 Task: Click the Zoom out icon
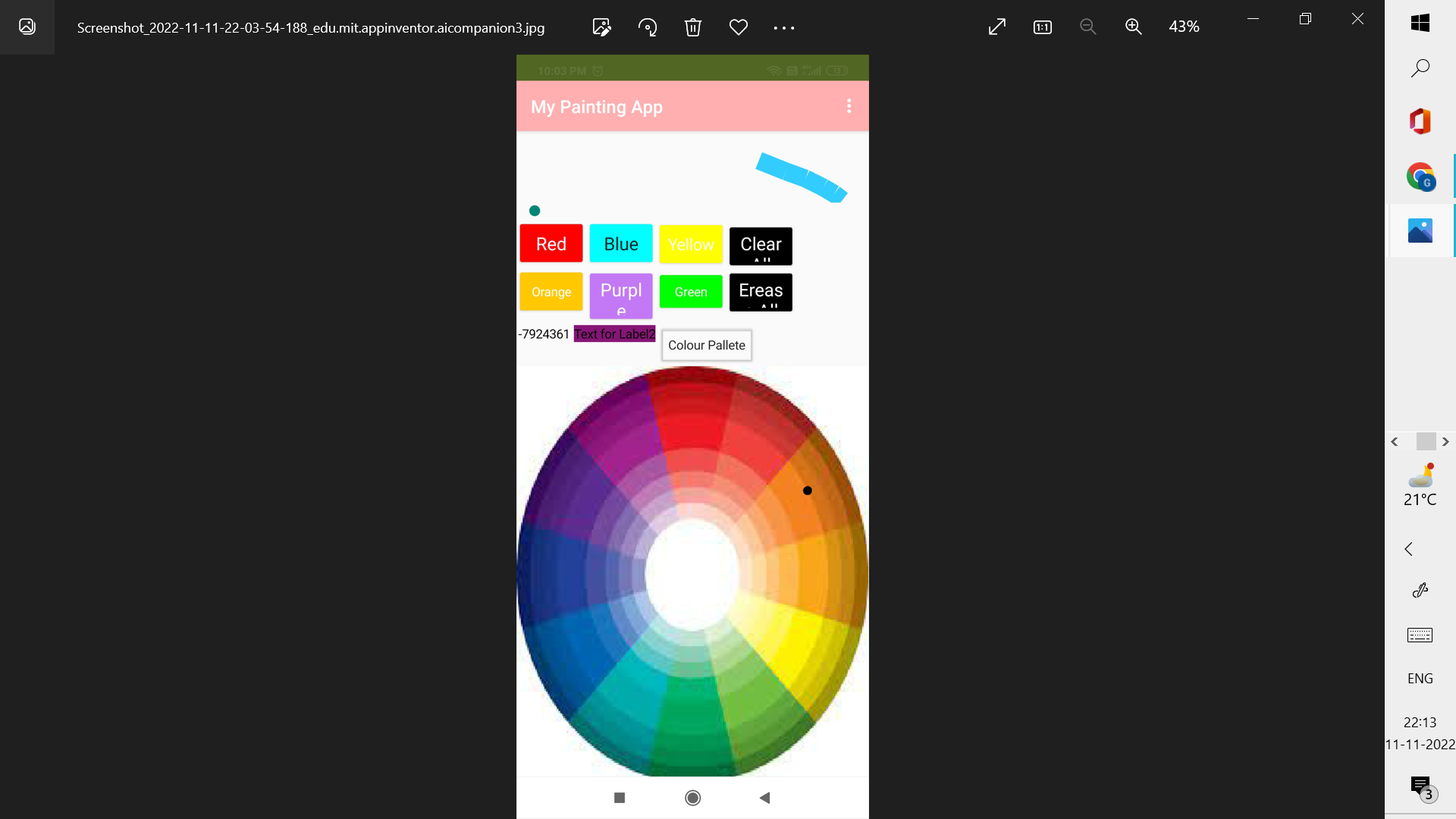1087,27
